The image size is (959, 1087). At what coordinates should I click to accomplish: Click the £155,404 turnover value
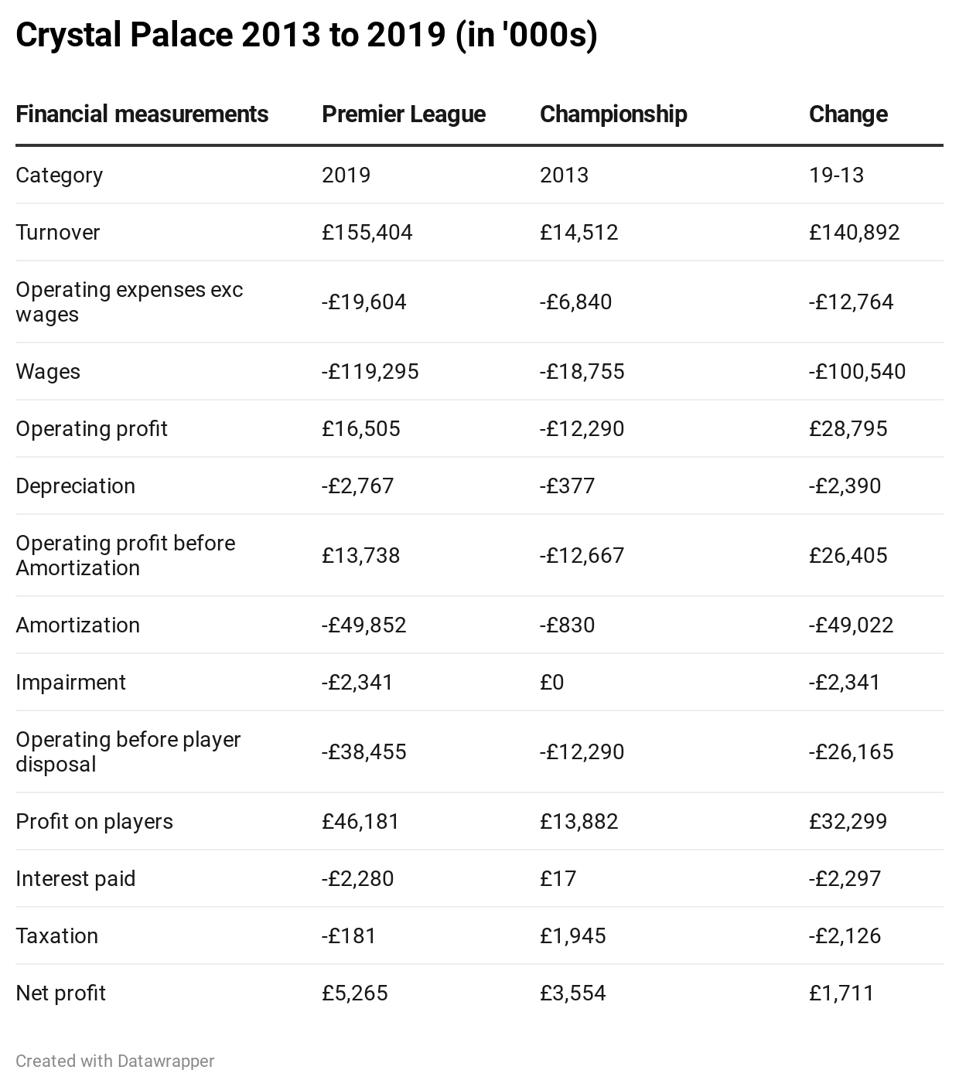click(x=367, y=232)
